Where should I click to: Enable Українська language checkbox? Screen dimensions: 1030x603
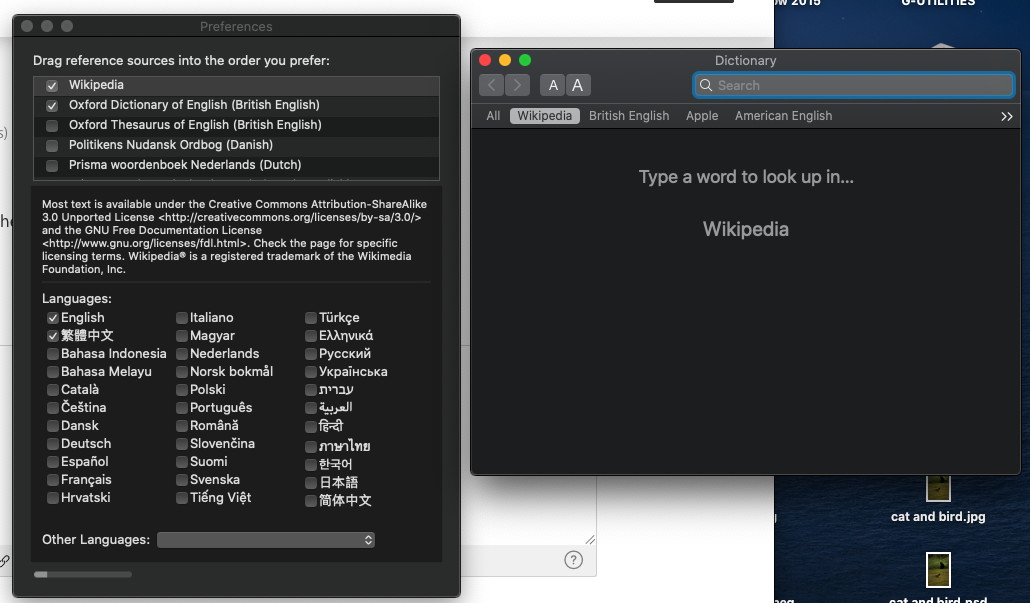(x=311, y=372)
